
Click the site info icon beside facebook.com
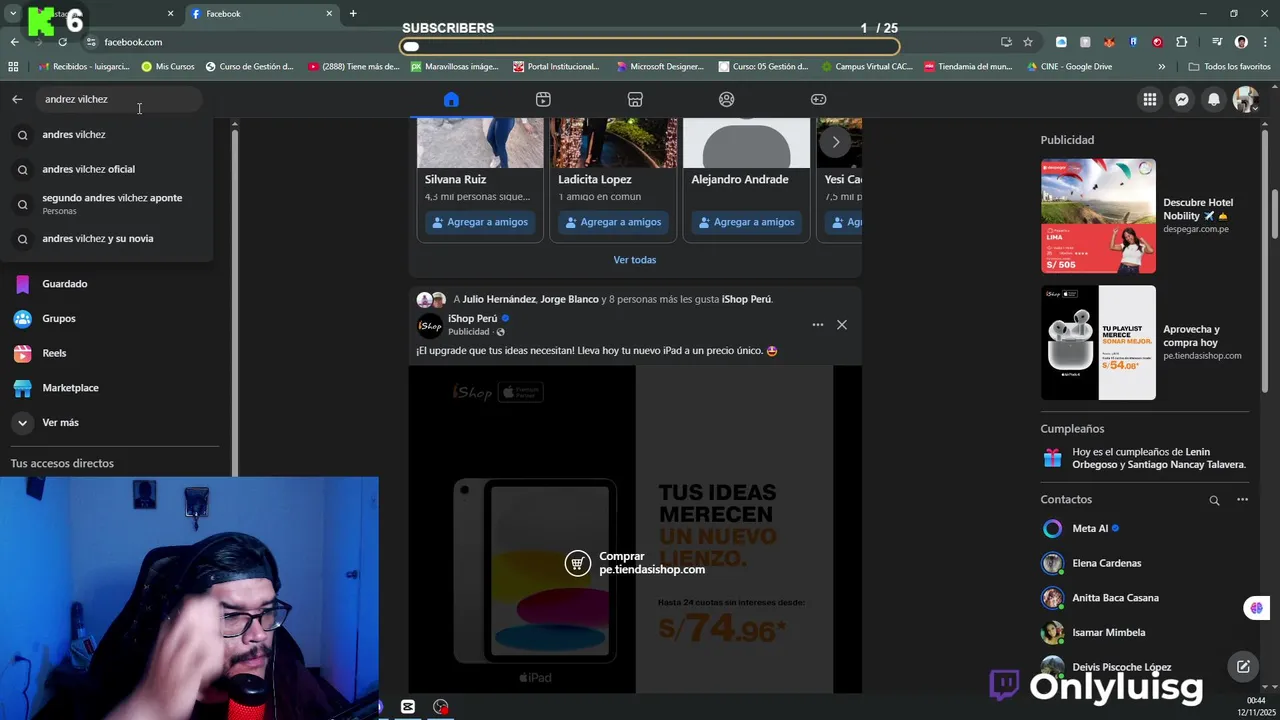[x=91, y=42]
